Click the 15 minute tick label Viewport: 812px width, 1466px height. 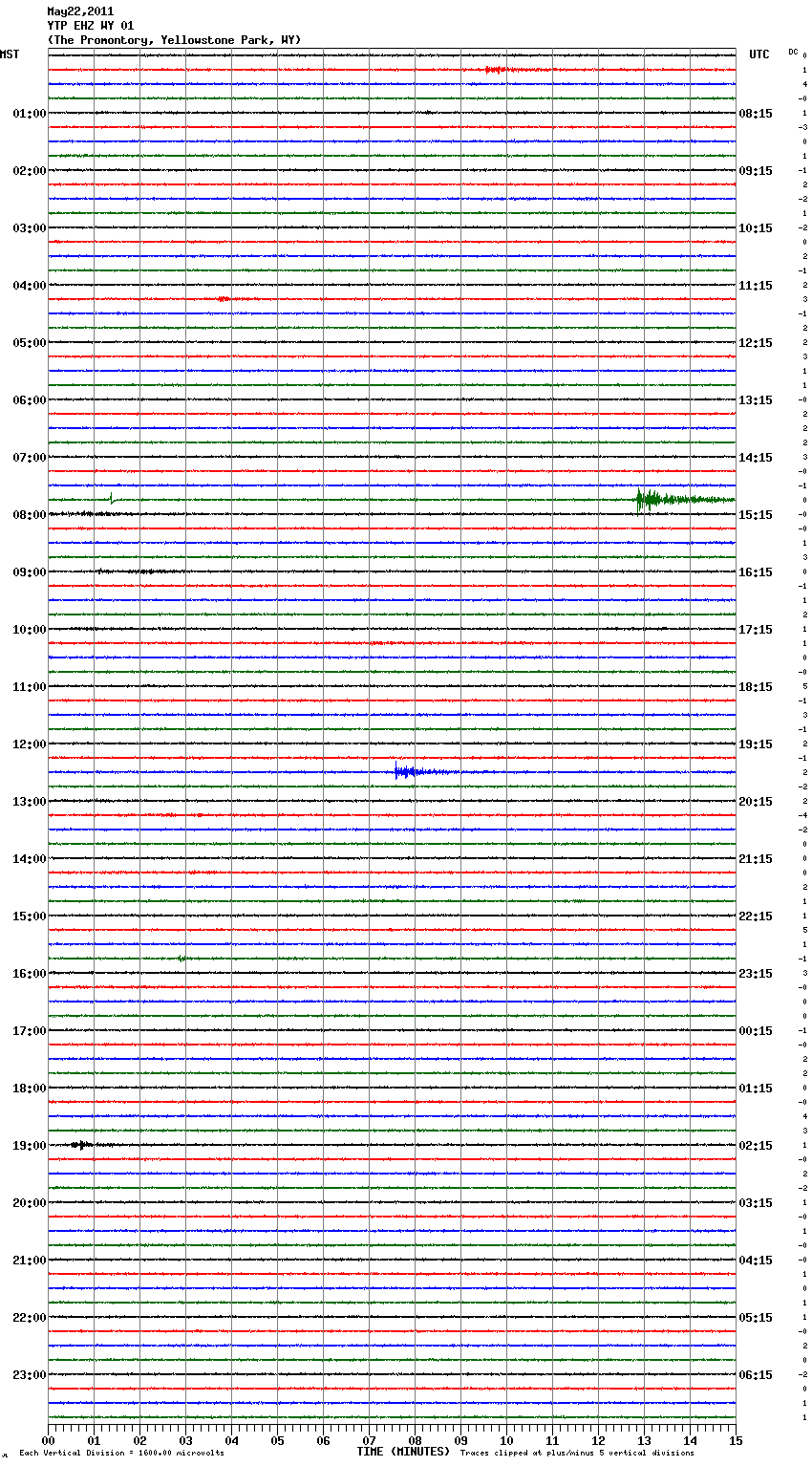(x=735, y=1440)
